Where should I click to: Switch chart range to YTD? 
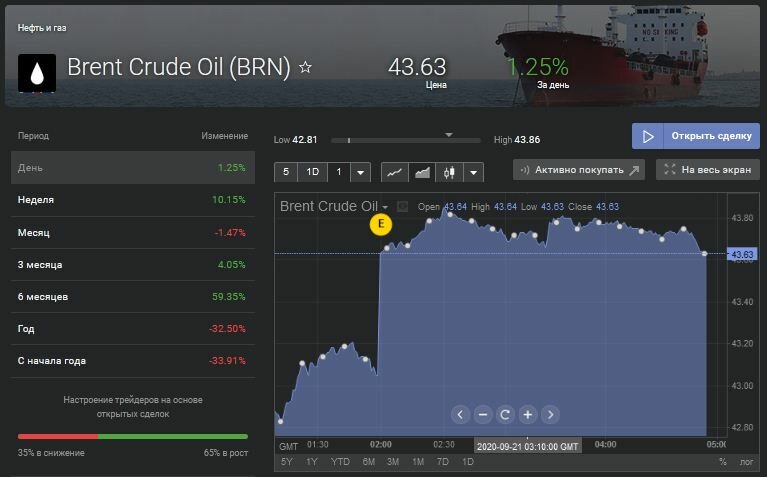(341, 462)
